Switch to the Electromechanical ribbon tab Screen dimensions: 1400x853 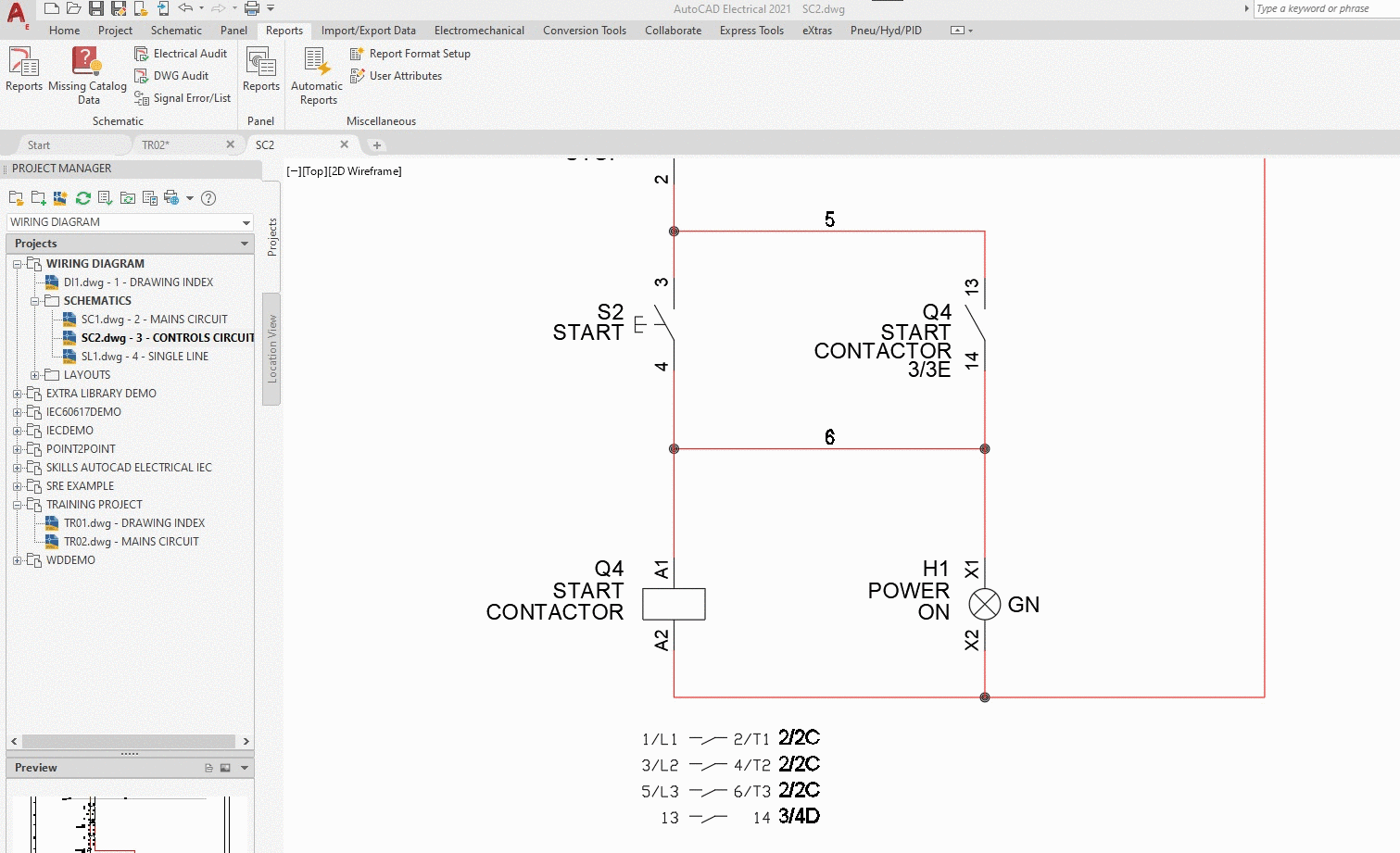click(479, 31)
